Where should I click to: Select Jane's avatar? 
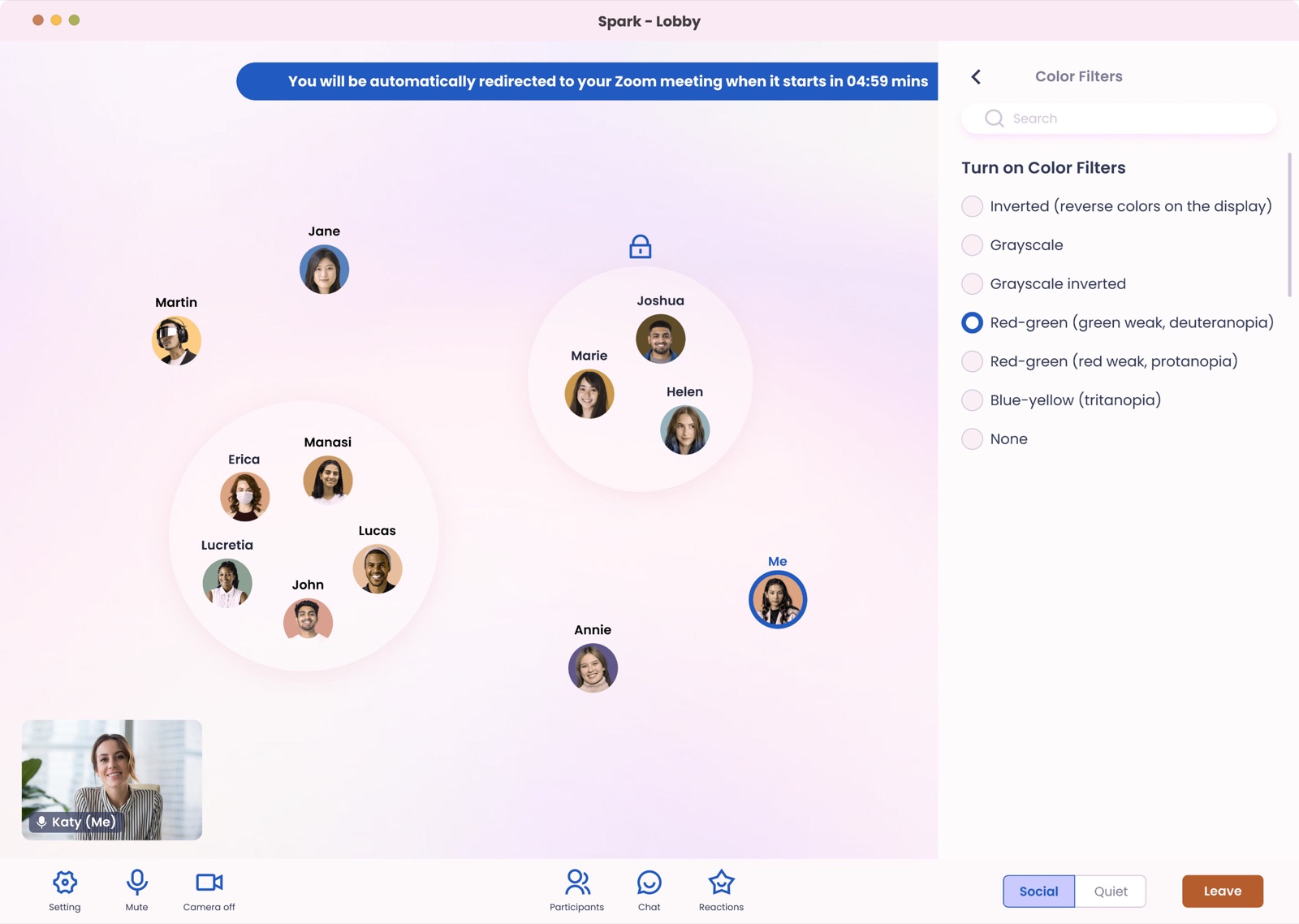tap(324, 270)
